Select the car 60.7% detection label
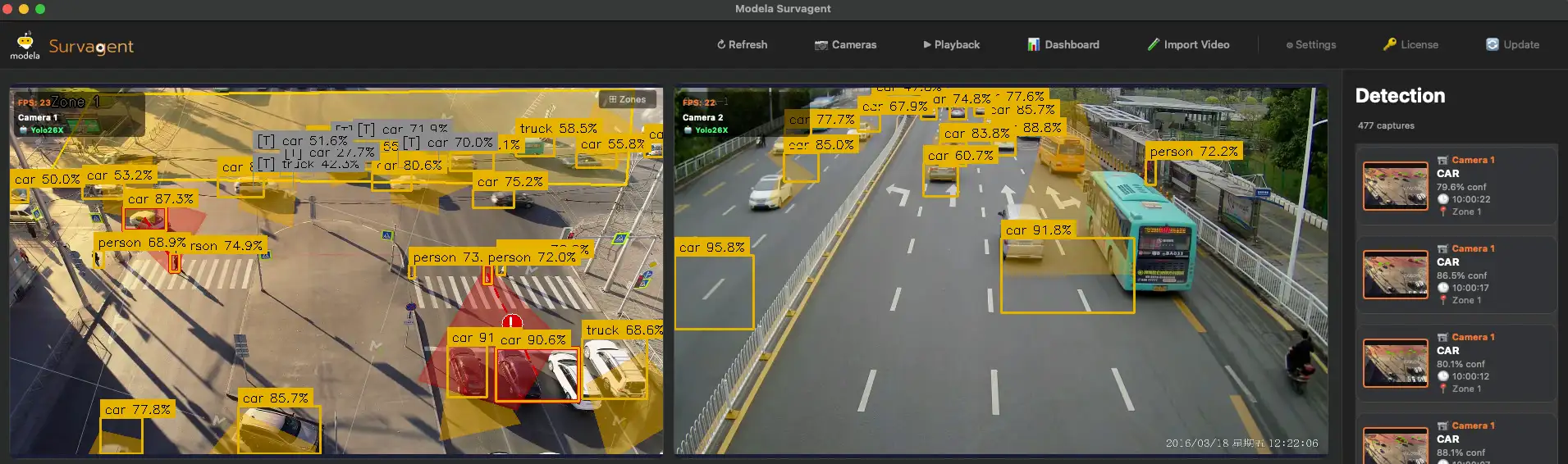 pyautogui.click(x=961, y=155)
